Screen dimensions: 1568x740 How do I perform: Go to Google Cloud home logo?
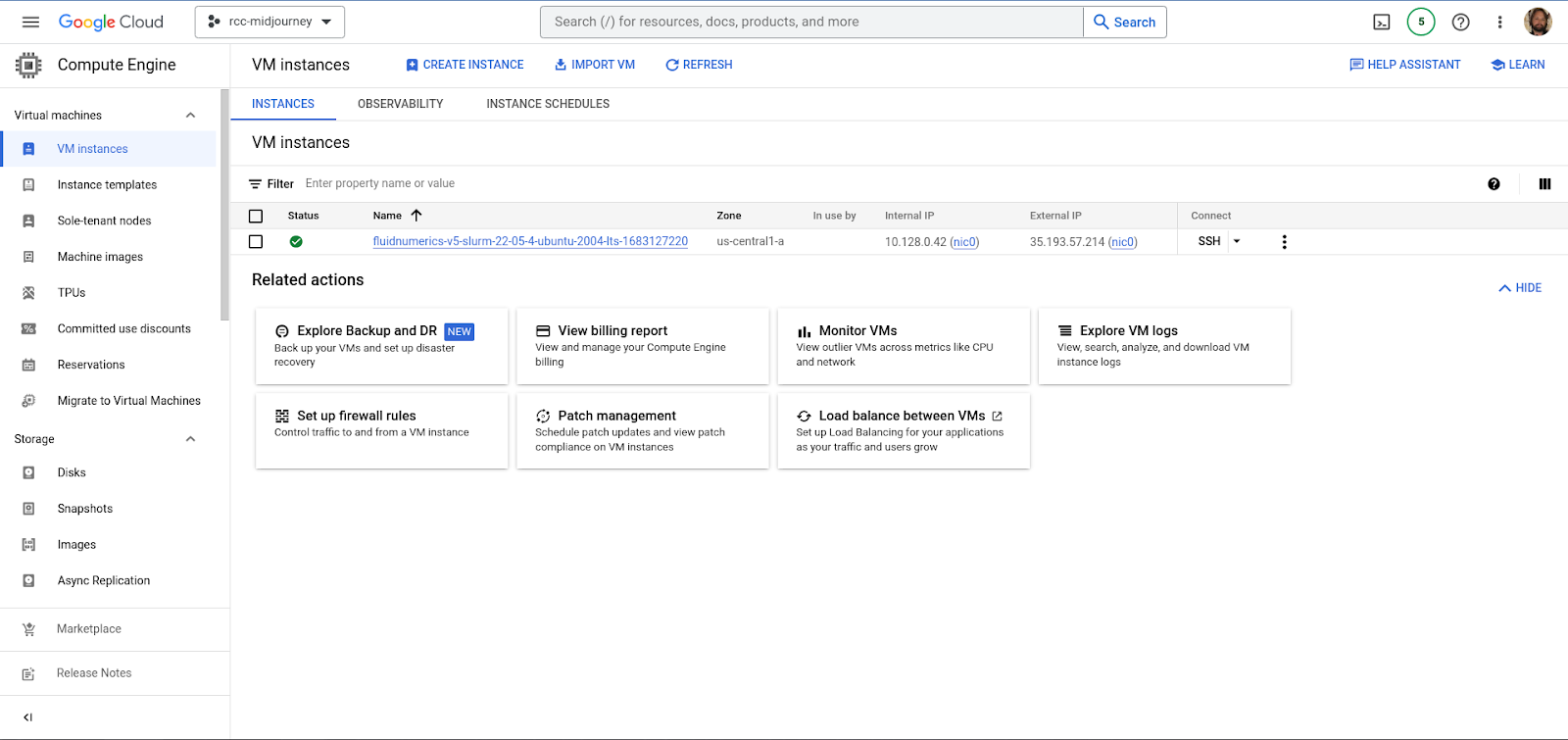(111, 22)
